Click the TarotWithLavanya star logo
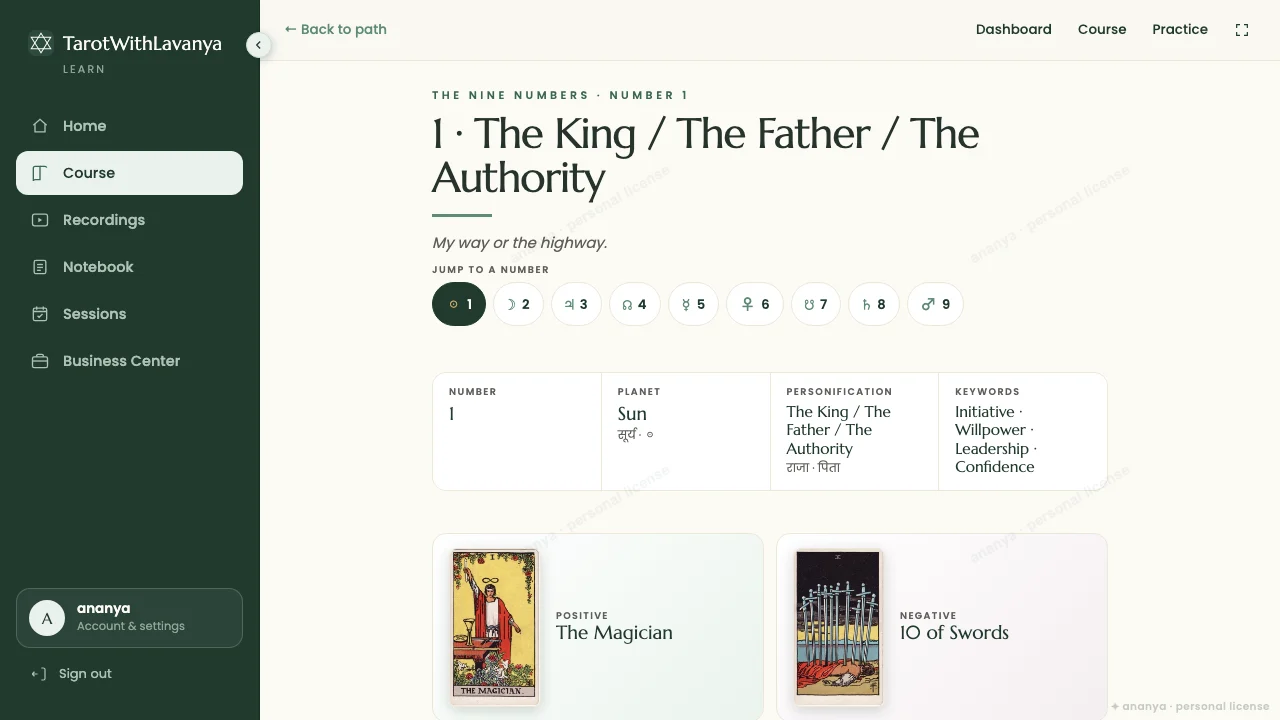The width and height of the screenshot is (1280, 720). [x=41, y=43]
